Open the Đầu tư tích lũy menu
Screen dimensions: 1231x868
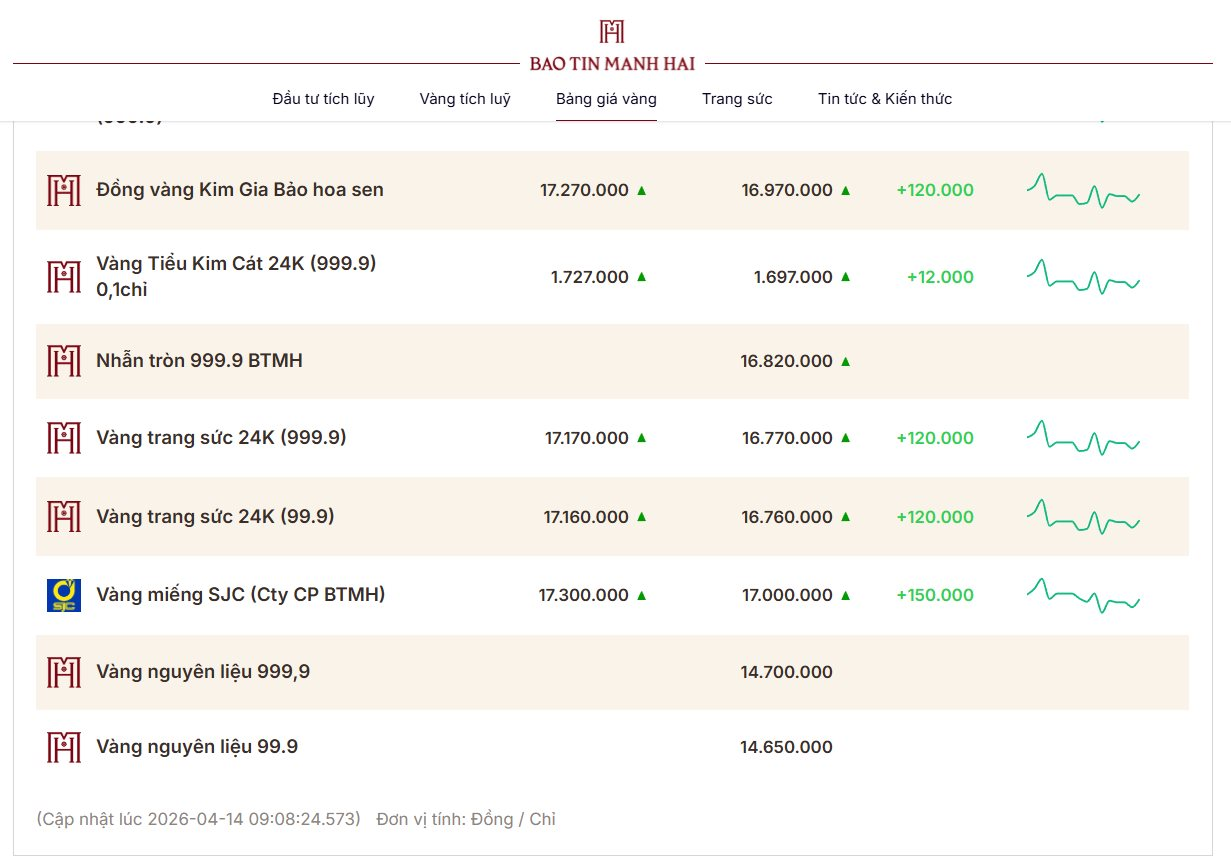[323, 99]
